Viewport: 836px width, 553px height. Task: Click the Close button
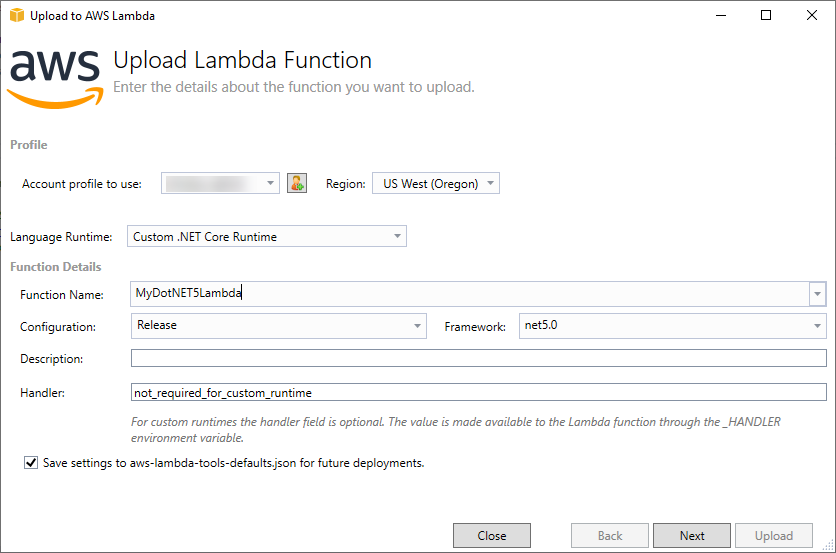[492, 535]
